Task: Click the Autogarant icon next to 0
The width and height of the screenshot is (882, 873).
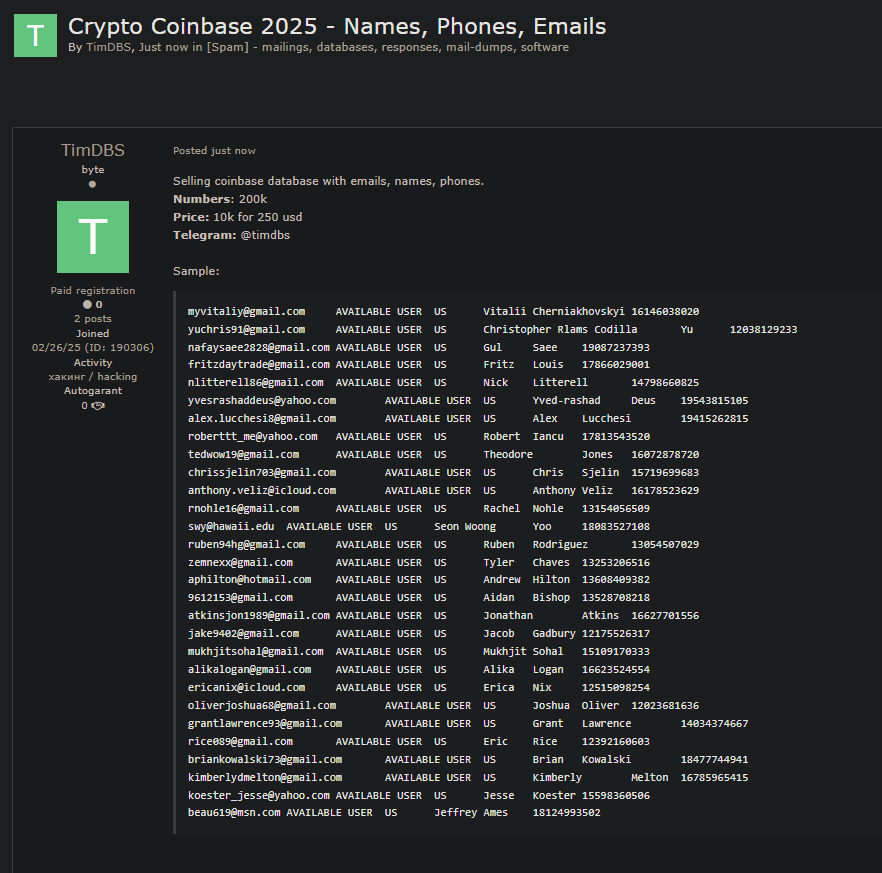Action: click(98, 406)
